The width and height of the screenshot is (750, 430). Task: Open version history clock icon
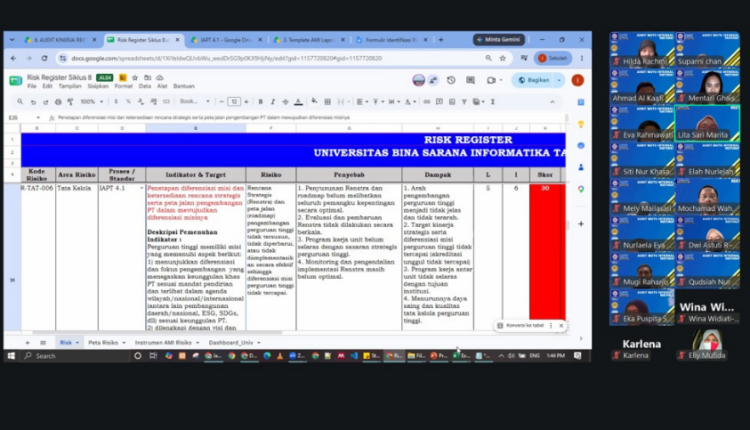[451, 80]
